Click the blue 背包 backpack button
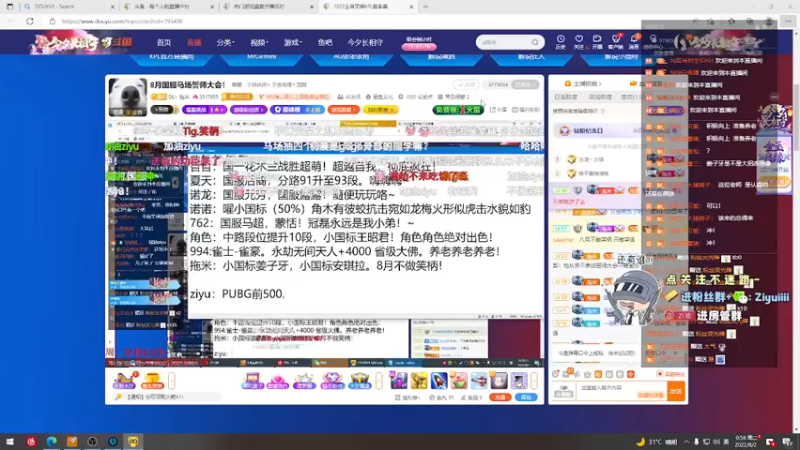Screen dimensions: 800x450 [x=526, y=397]
